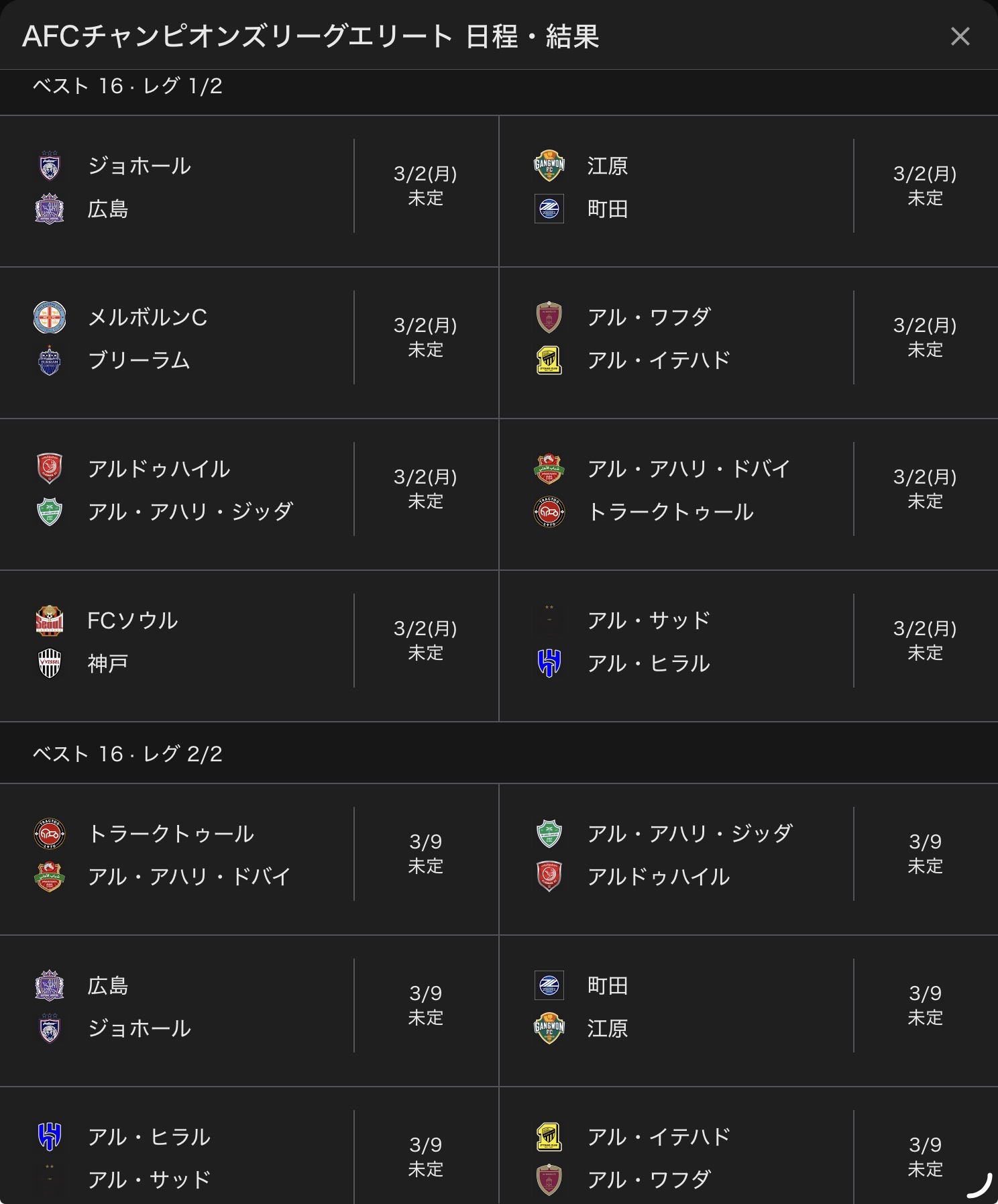Image resolution: width=998 pixels, height=1204 pixels.
Task: Click Sanfrecce Hiroshima crest in Leg 2/2 section
Action: [x=50, y=986]
